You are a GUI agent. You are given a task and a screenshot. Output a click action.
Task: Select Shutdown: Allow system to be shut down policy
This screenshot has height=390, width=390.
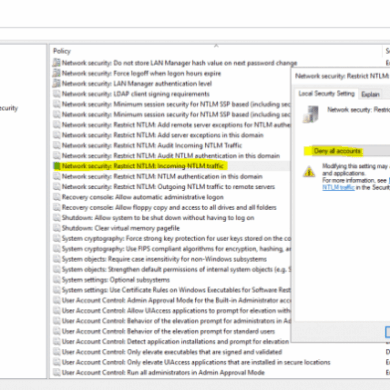pos(158,218)
